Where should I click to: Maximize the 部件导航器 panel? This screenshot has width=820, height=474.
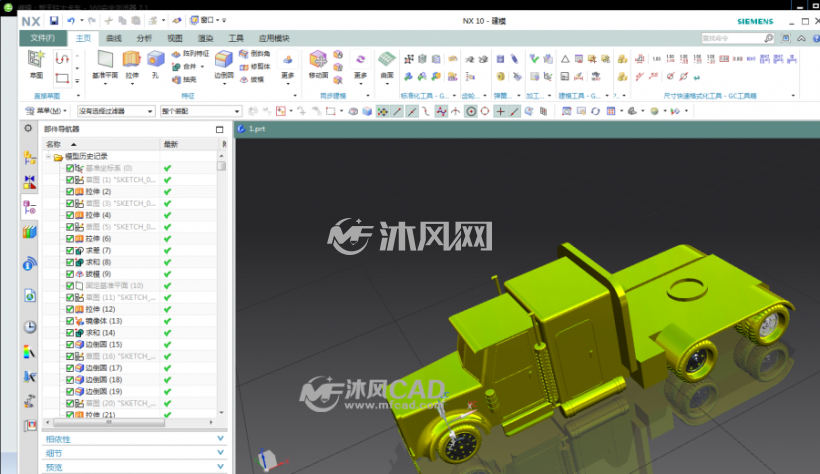click(x=220, y=129)
